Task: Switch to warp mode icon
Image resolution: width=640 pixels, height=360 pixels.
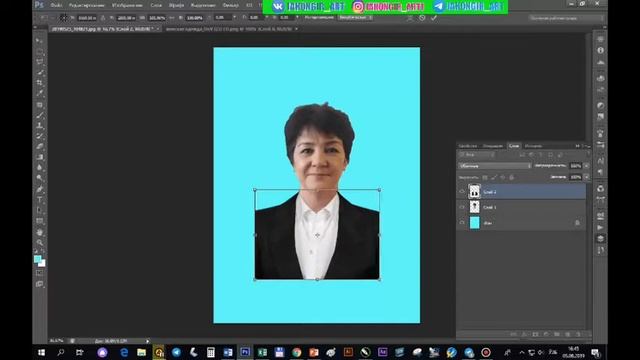Action: pyautogui.click(x=409, y=18)
